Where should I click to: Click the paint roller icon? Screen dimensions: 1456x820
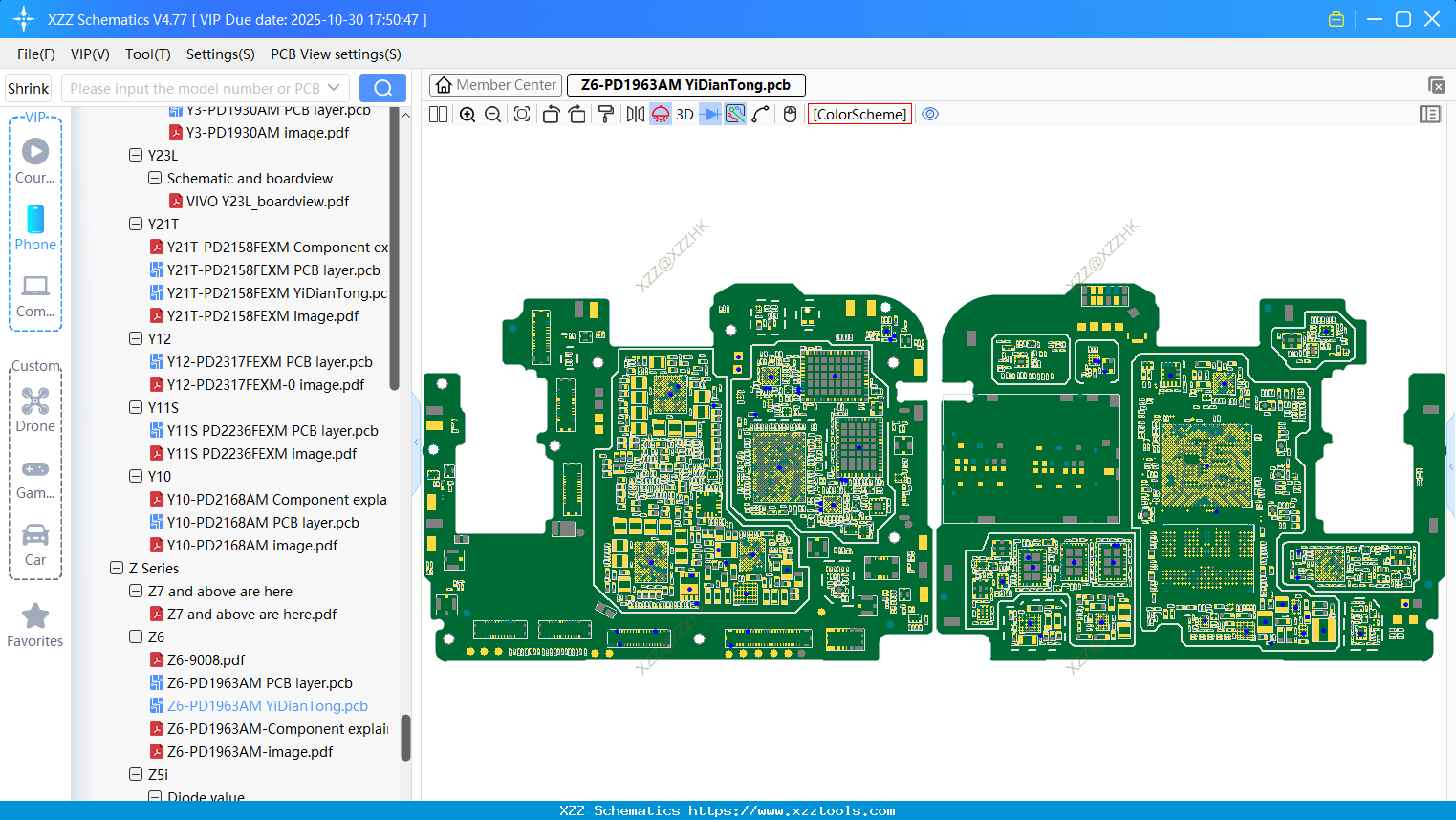[605, 115]
